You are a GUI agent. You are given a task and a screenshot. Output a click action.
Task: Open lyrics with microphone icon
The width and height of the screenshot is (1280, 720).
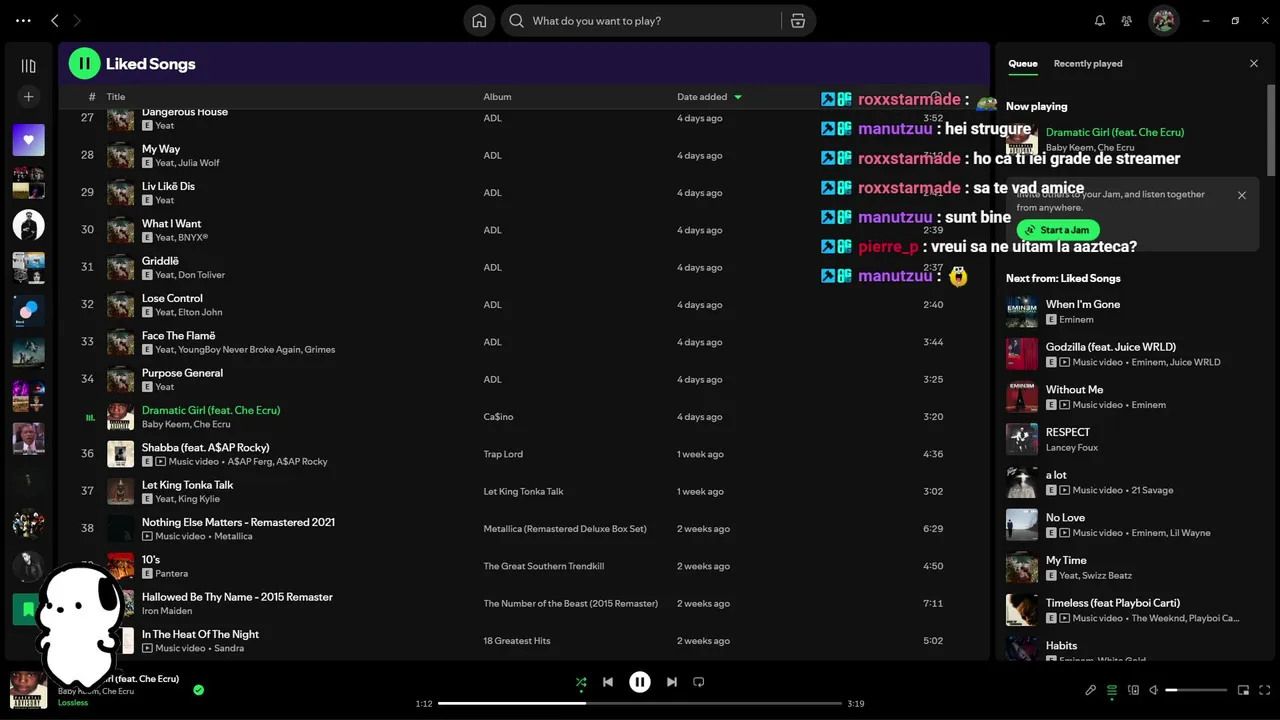pyautogui.click(x=1091, y=690)
